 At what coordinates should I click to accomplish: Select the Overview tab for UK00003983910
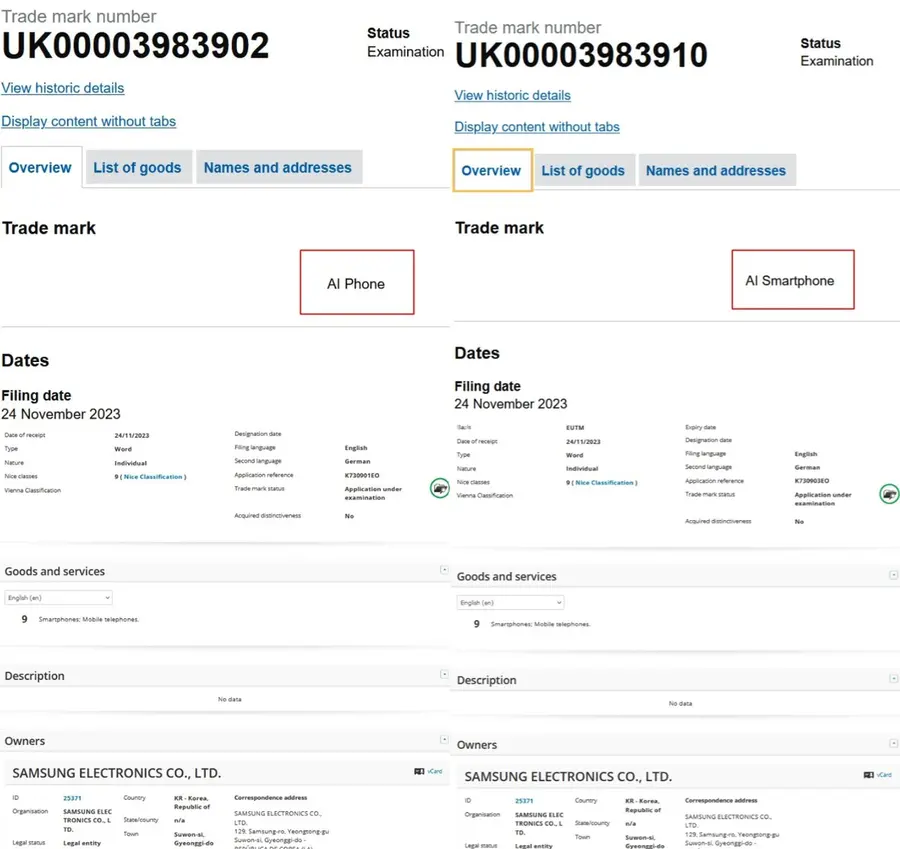[491, 171]
